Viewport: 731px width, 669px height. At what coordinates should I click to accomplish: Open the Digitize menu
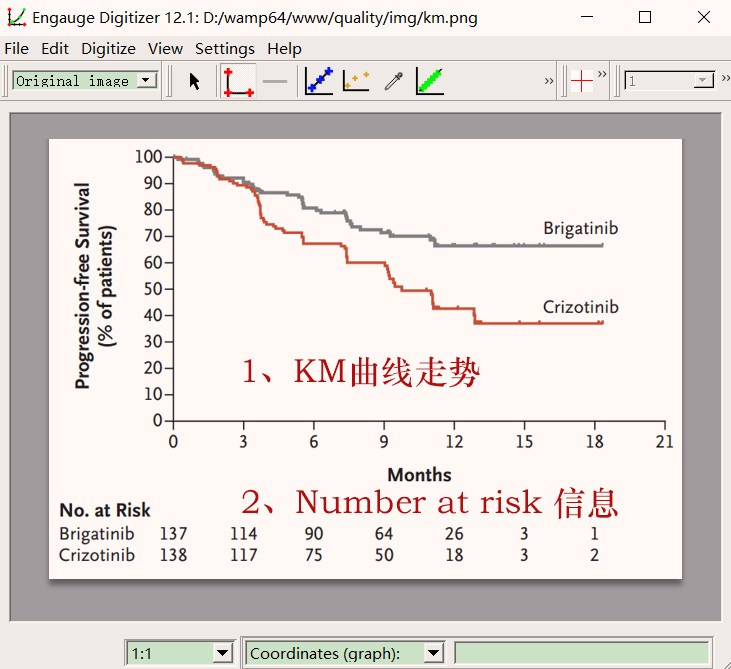point(108,48)
